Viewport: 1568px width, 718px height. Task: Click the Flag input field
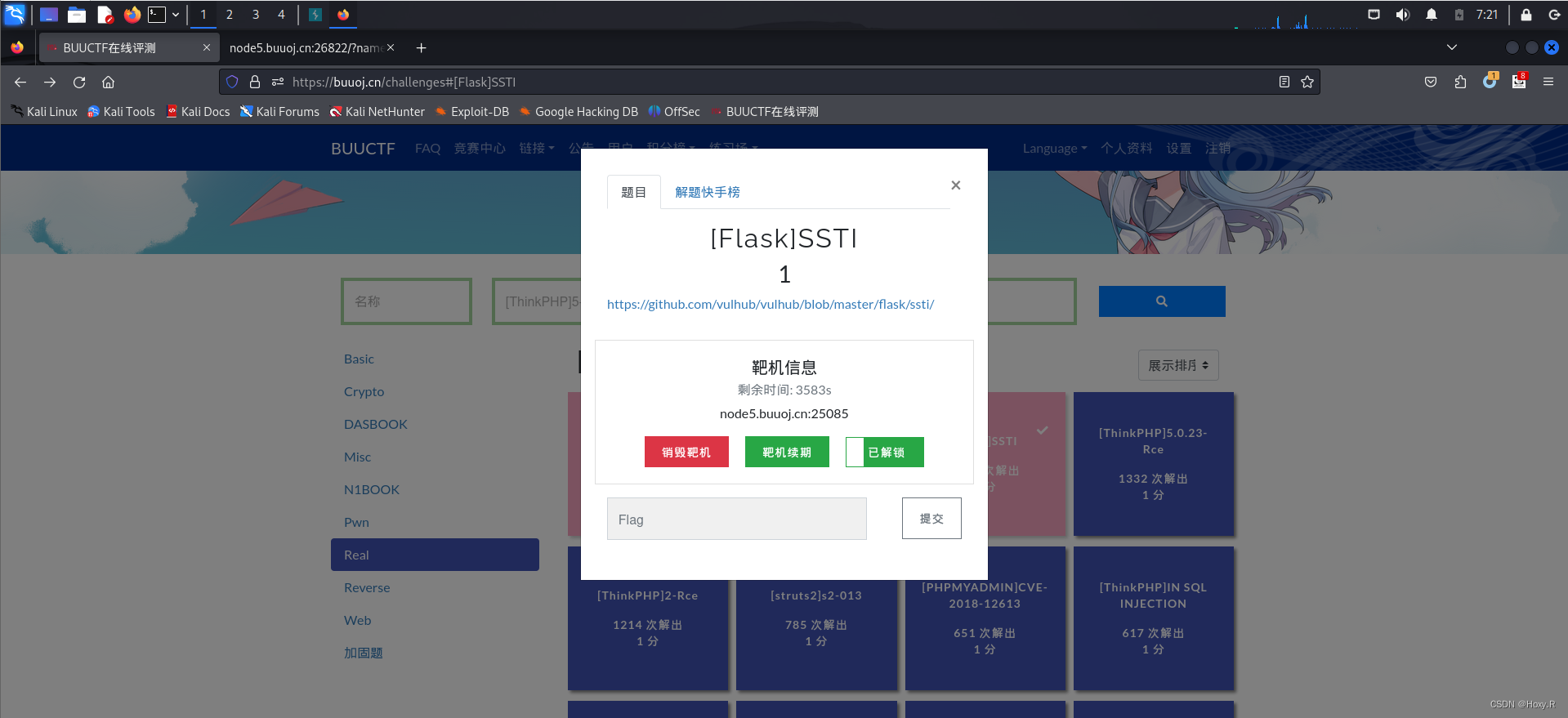point(736,519)
